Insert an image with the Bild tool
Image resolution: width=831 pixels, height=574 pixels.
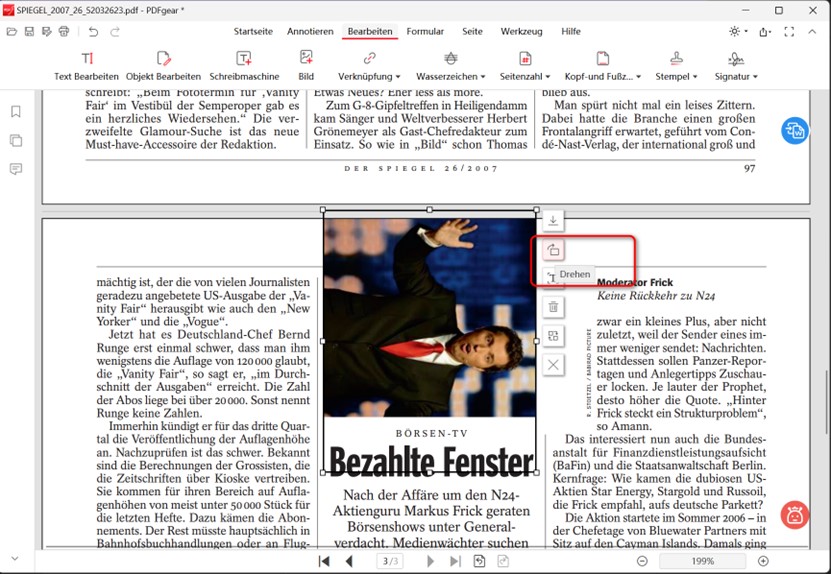tap(306, 66)
